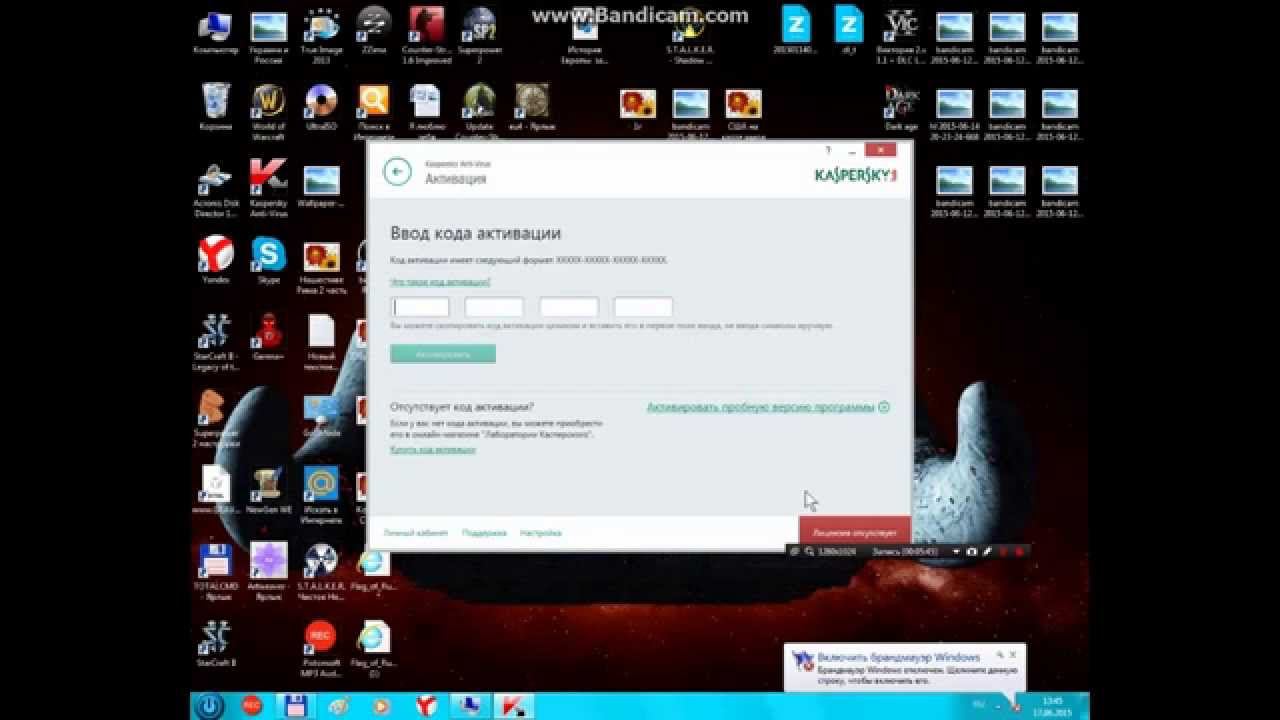The height and width of the screenshot is (720, 1280).
Task: Open Yandex browser from the taskbar
Action: tap(427, 706)
